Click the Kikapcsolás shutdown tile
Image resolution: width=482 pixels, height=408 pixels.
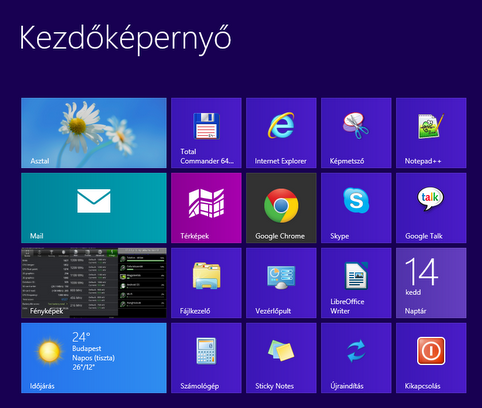(431, 358)
